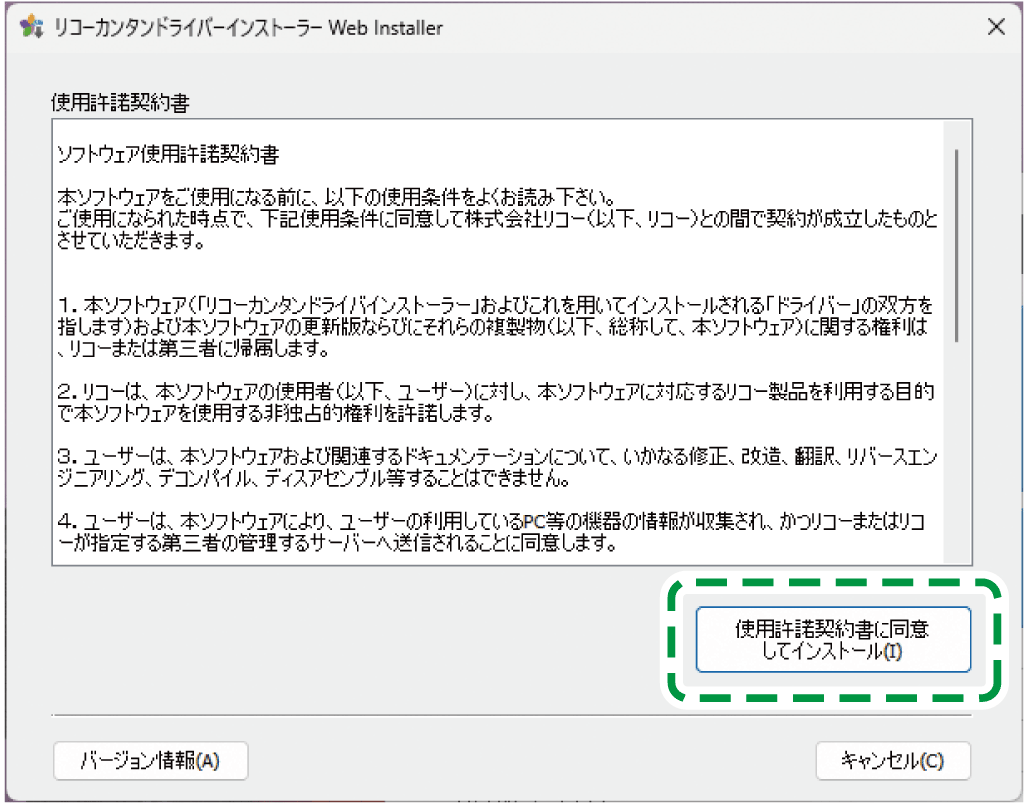The width and height of the screenshot is (1028, 807).
Task: Click the Ricoh installer icon in title bar
Action: coord(32,27)
